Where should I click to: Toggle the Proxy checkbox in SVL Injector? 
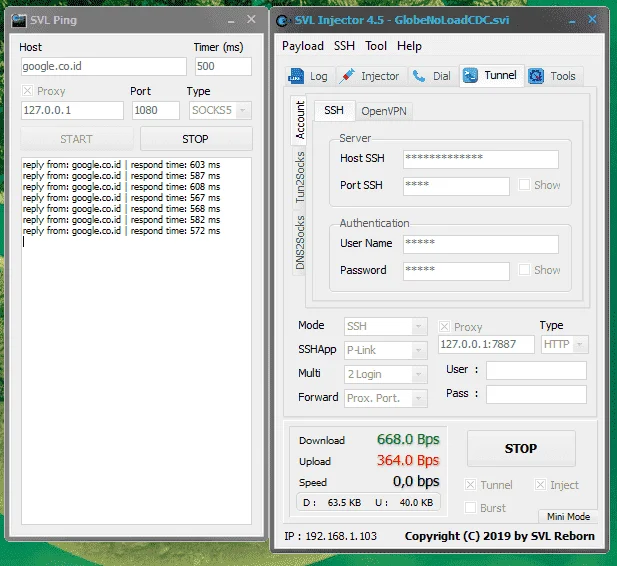point(444,326)
